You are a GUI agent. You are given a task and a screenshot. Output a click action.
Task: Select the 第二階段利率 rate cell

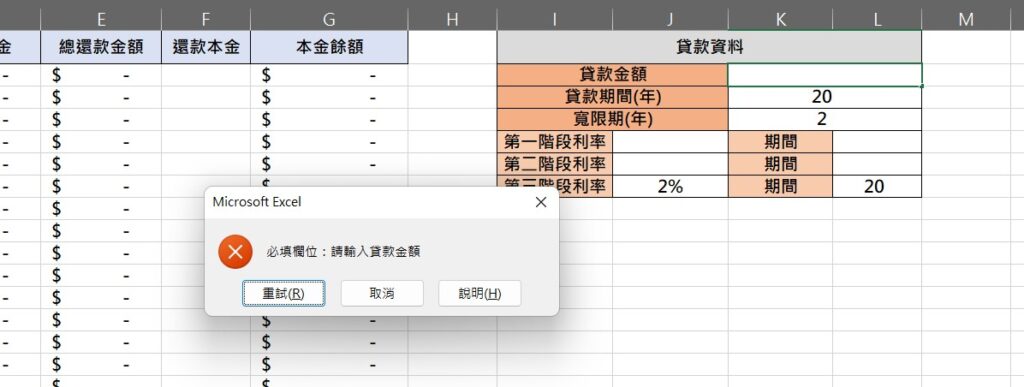coord(670,164)
